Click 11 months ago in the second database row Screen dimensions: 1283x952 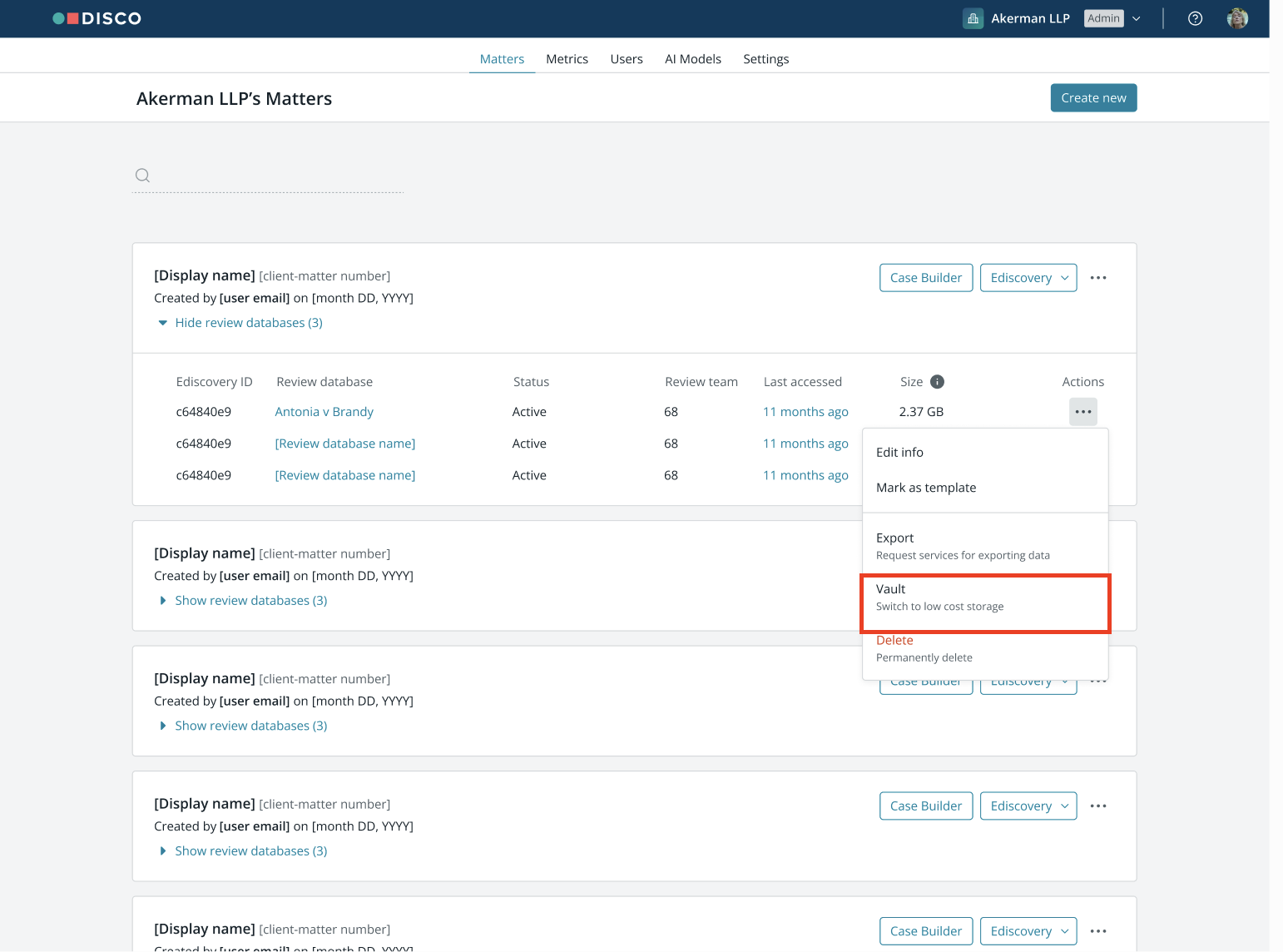805,444
